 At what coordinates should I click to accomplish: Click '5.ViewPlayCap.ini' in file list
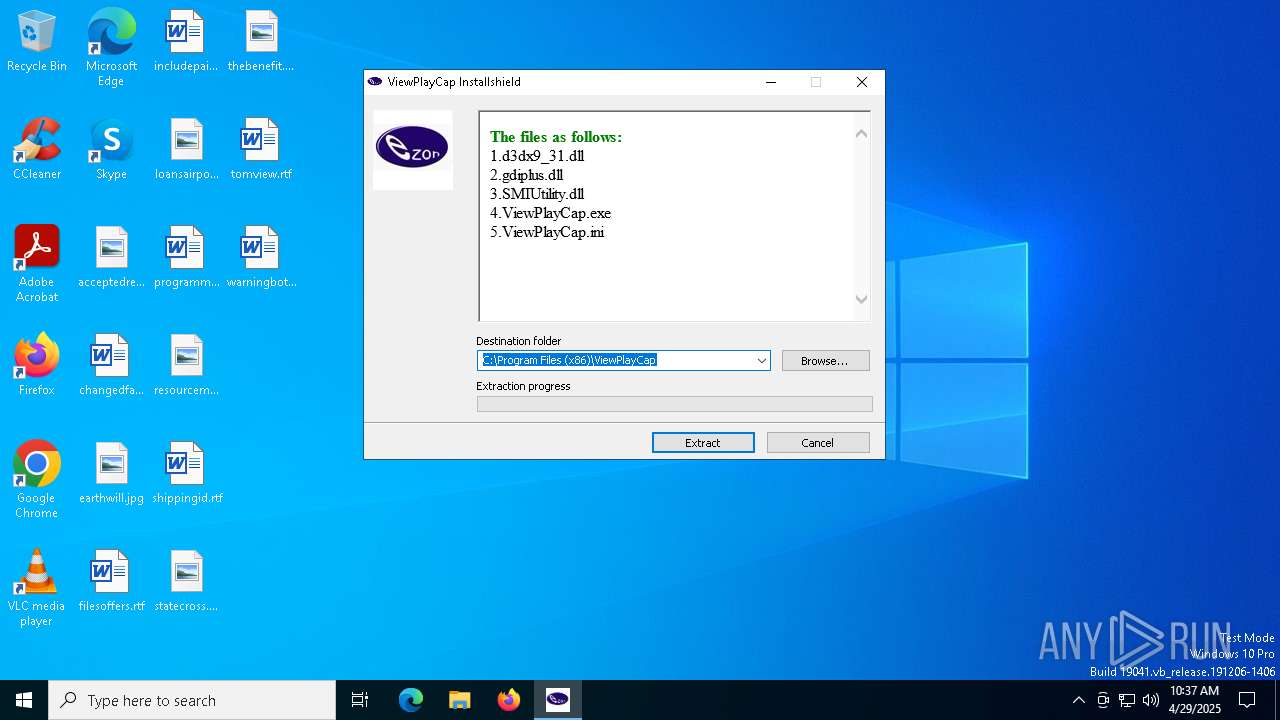click(x=547, y=232)
